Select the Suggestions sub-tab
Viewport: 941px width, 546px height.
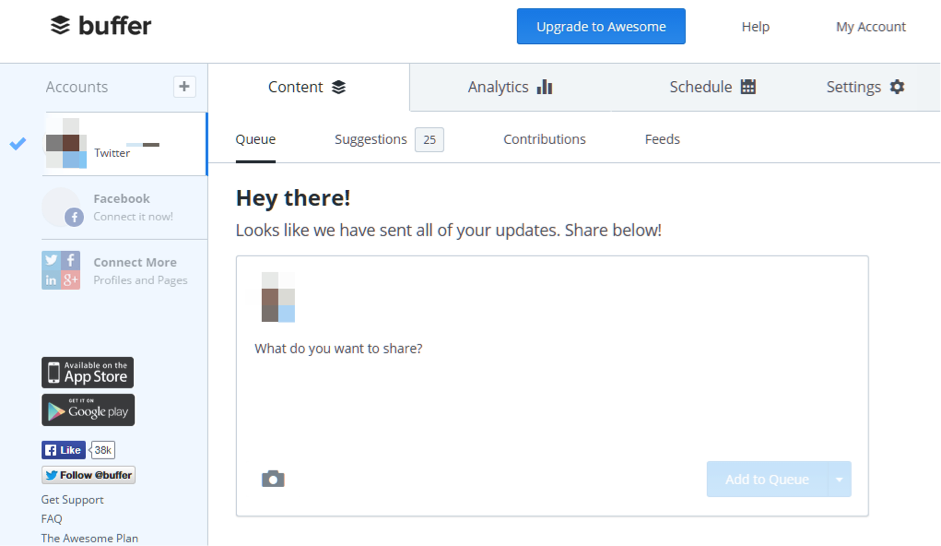pos(370,139)
